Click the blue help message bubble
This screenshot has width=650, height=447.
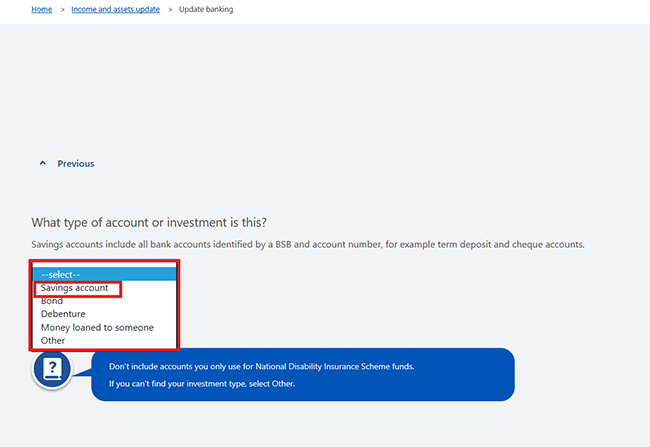tap(303, 374)
